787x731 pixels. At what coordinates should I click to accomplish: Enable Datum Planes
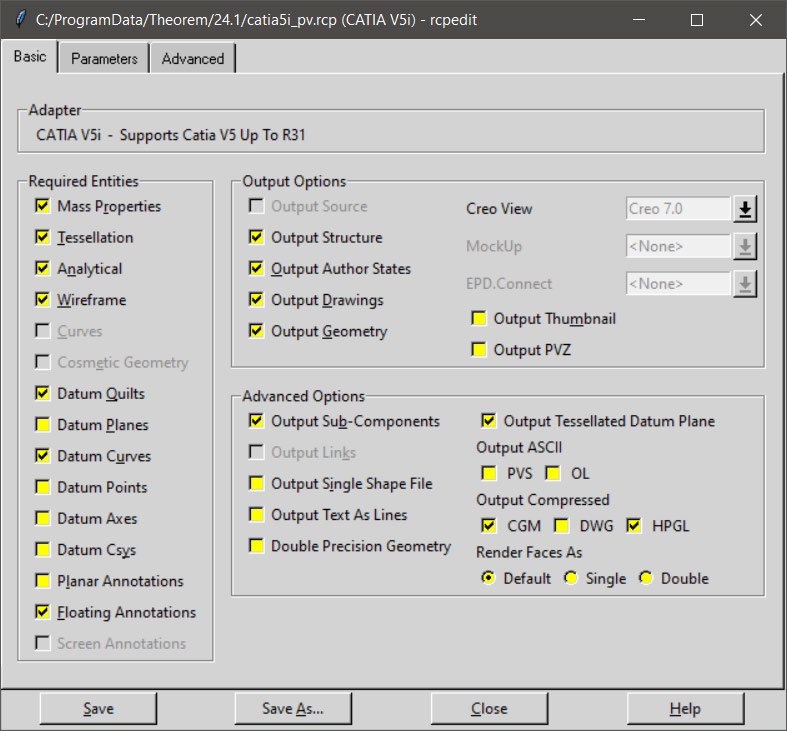pos(43,425)
